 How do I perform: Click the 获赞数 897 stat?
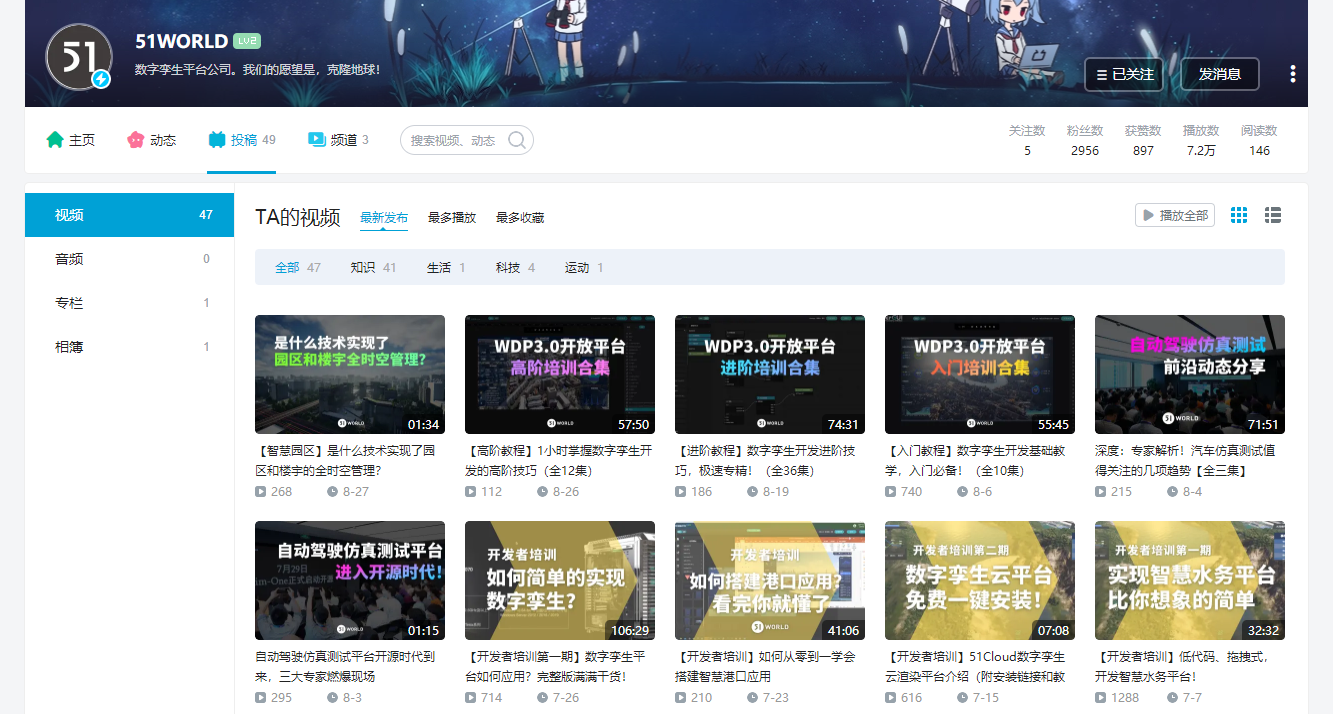pos(1143,140)
